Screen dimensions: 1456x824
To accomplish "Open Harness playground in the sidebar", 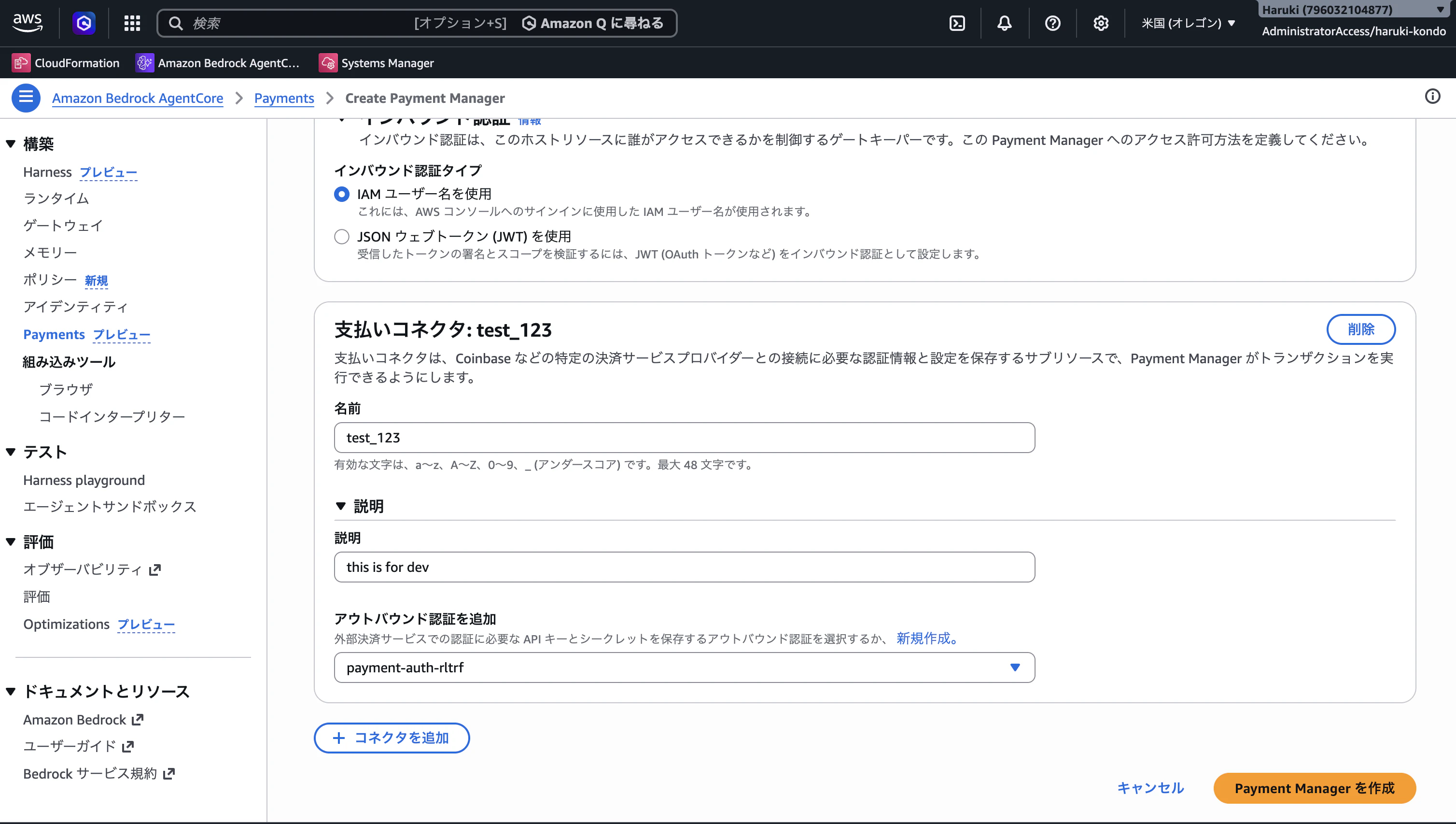I will click(84, 480).
